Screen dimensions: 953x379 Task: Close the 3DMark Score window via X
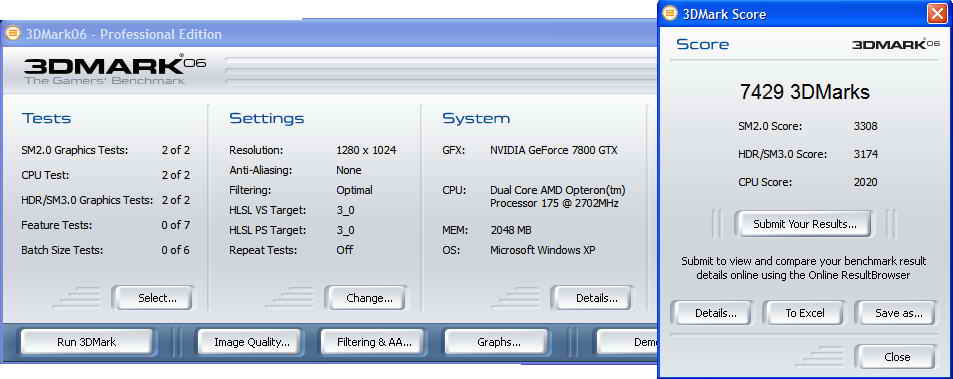(937, 14)
